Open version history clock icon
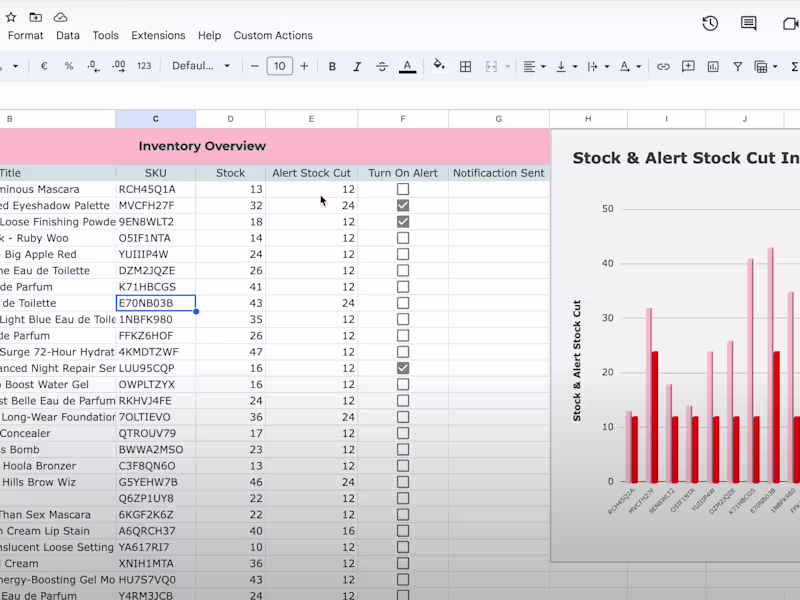Image resolution: width=800 pixels, height=600 pixels. click(710, 23)
